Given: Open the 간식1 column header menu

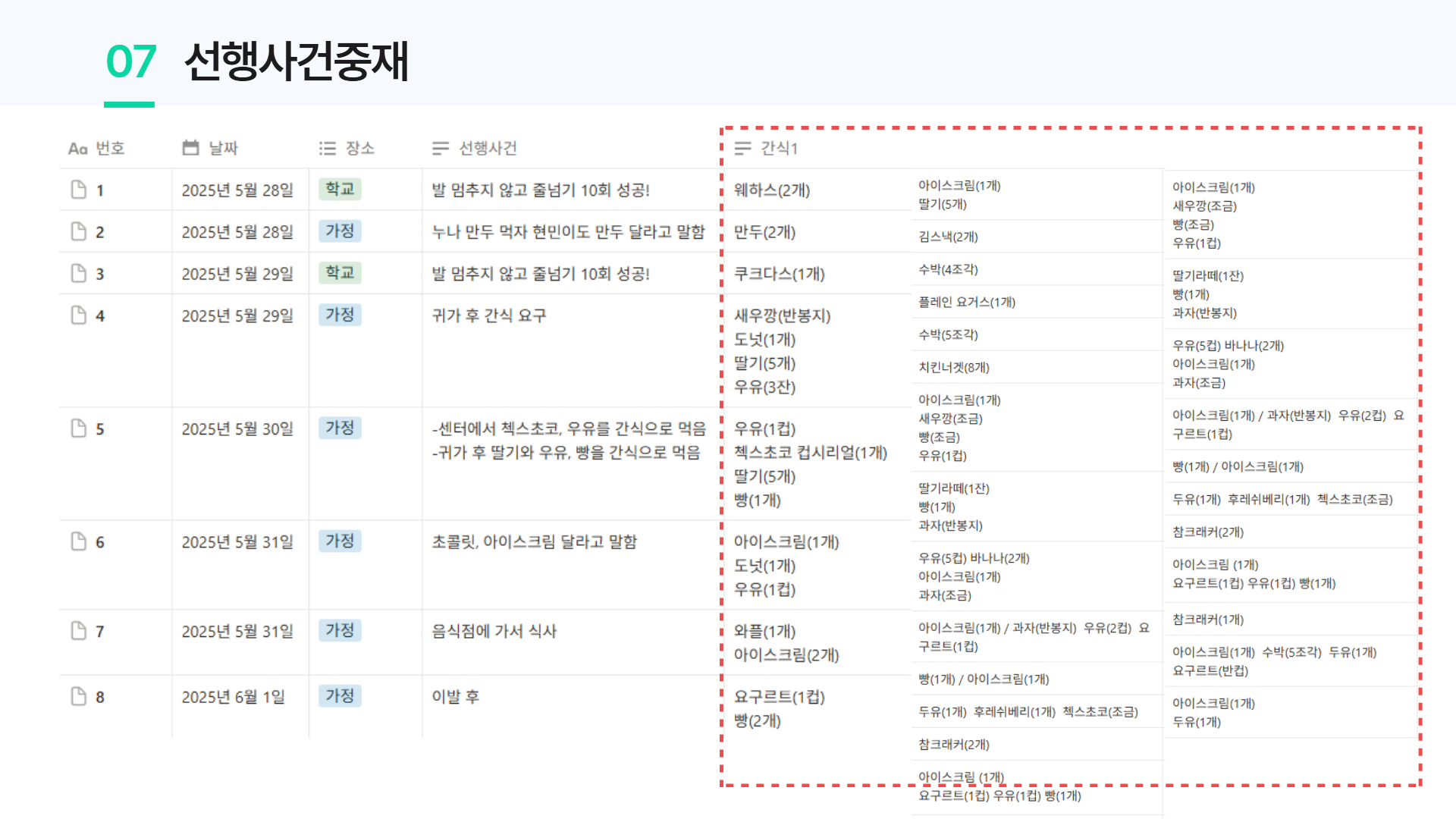Looking at the screenshot, I should pos(779,148).
